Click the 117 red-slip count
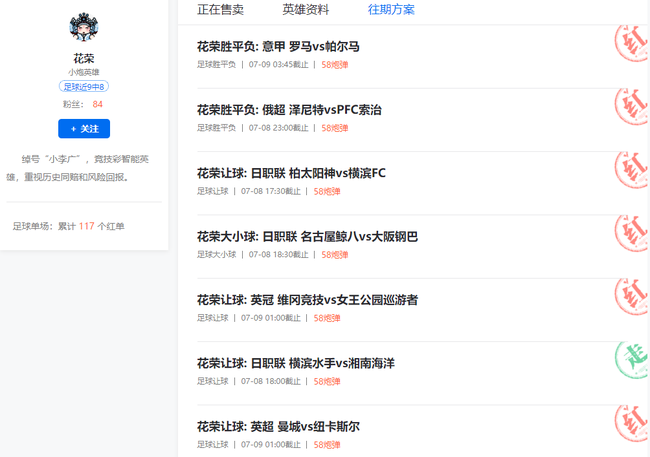 coord(87,226)
